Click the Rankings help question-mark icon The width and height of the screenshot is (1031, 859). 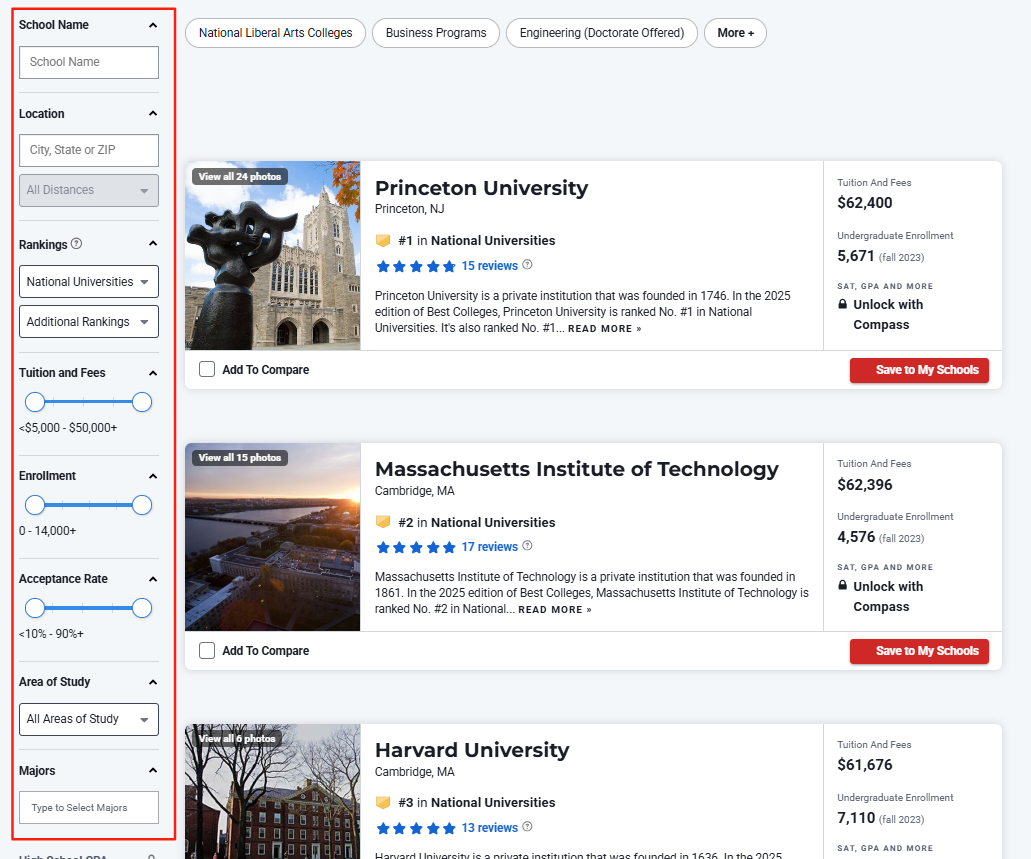(76, 243)
